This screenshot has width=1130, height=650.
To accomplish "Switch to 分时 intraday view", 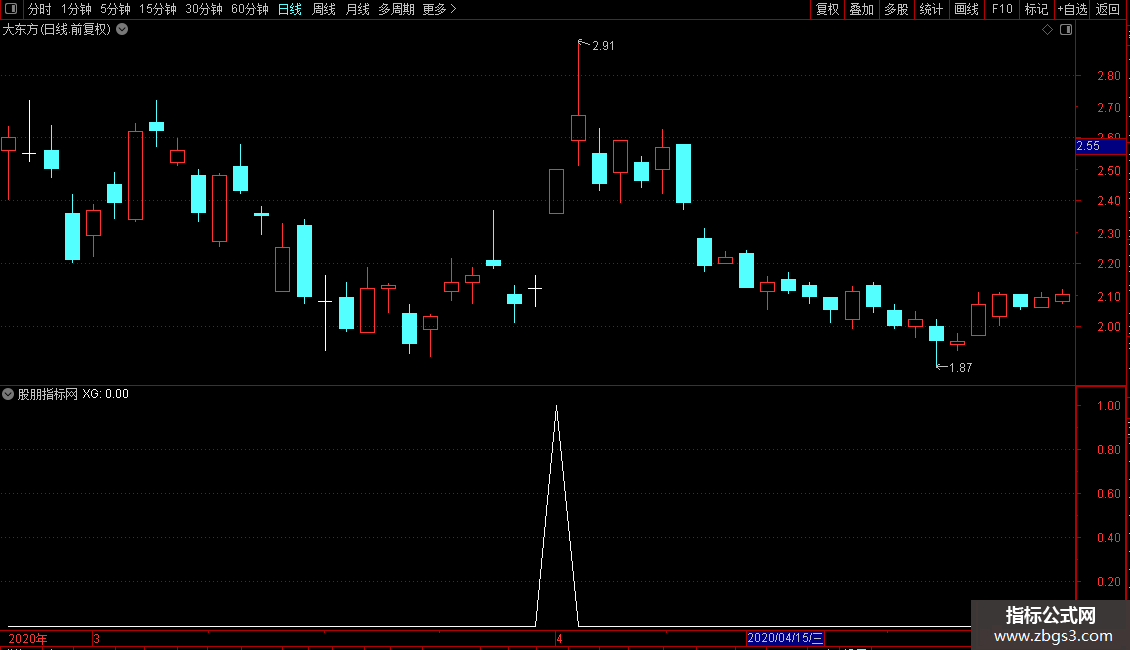I will point(40,9).
